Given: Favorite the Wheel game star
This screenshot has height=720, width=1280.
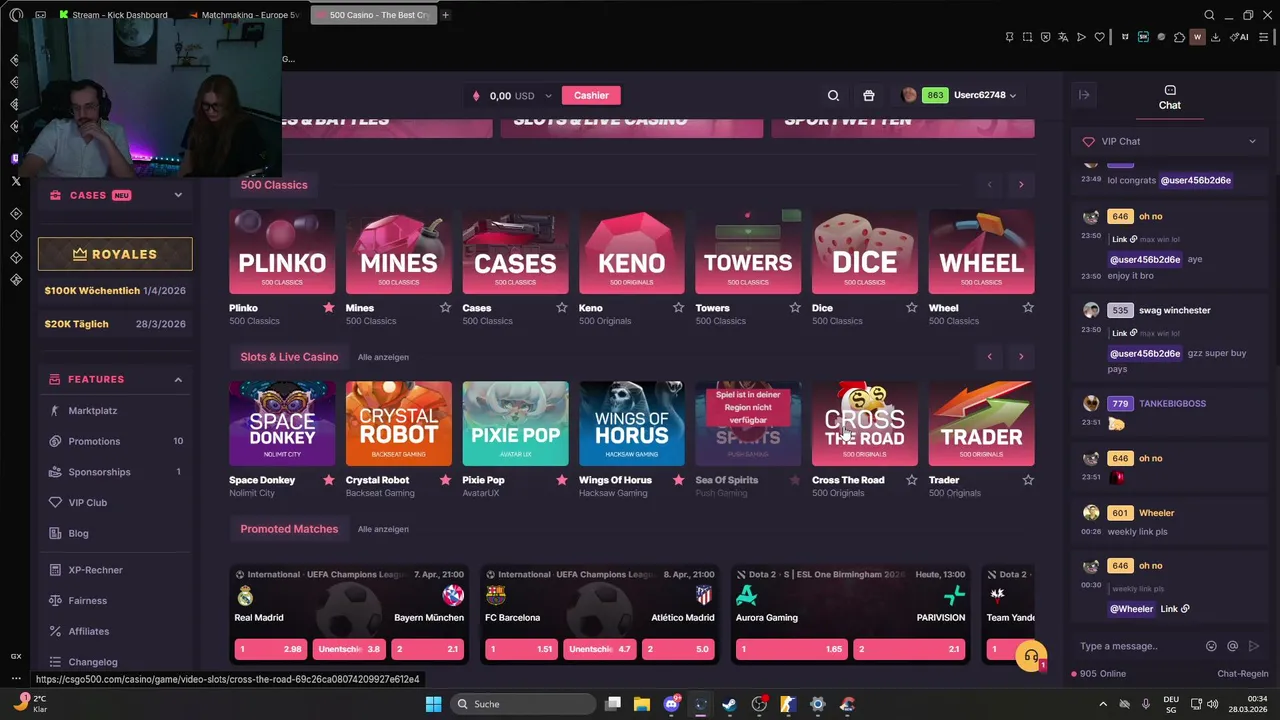Looking at the screenshot, I should [x=1028, y=308].
